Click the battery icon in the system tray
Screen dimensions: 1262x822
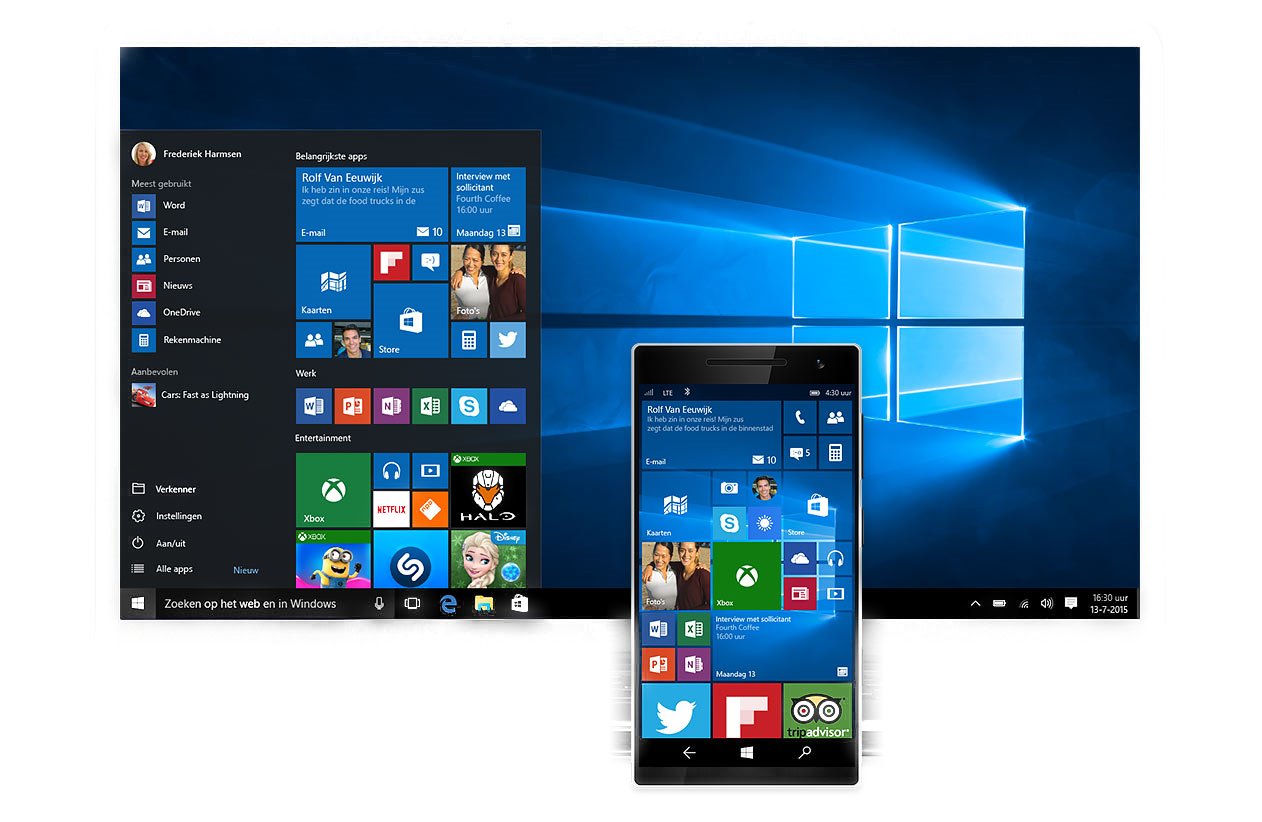(x=999, y=604)
